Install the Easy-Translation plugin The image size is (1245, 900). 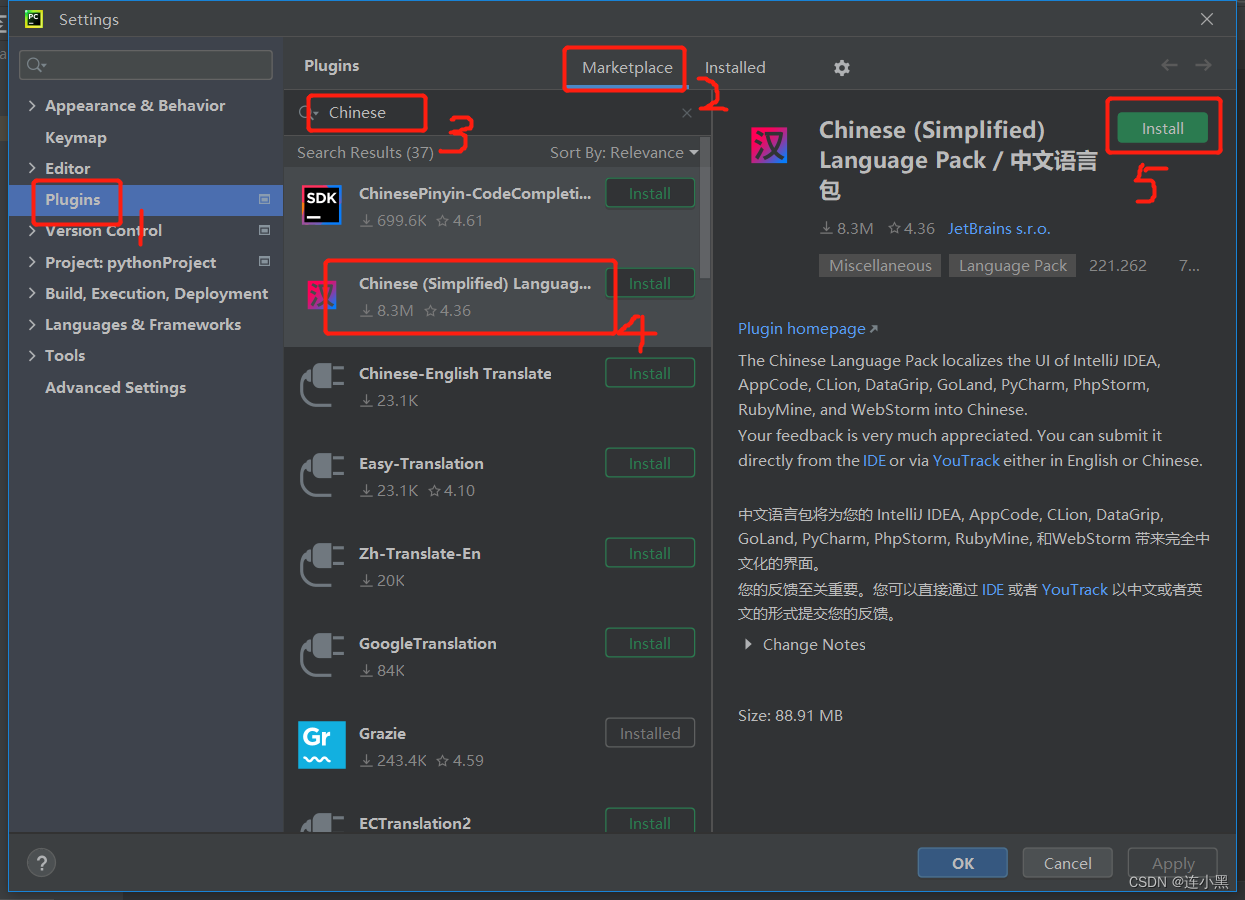coord(650,464)
